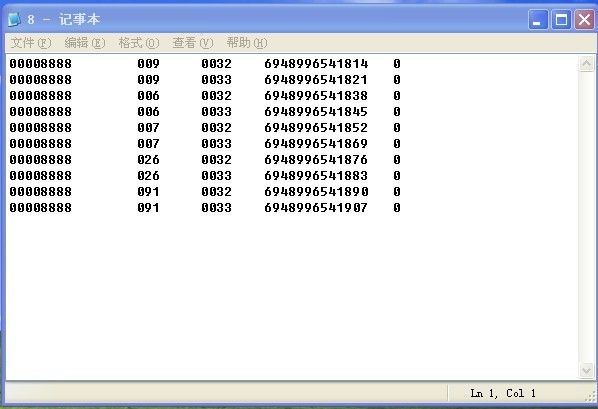Click the Notepad icon in title bar
598x409 pixels.
point(14,19)
